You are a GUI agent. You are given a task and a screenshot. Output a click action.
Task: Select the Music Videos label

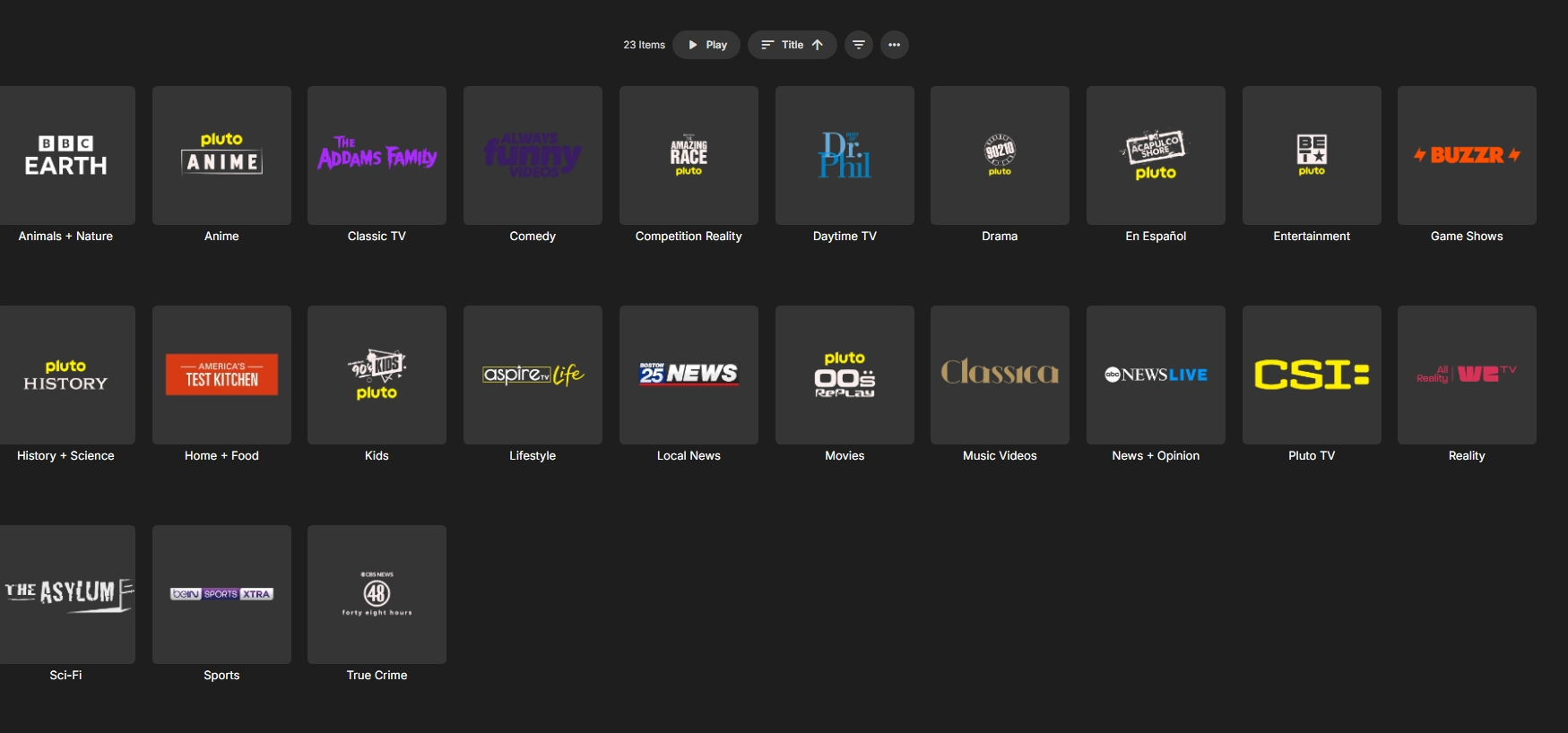(x=1000, y=456)
